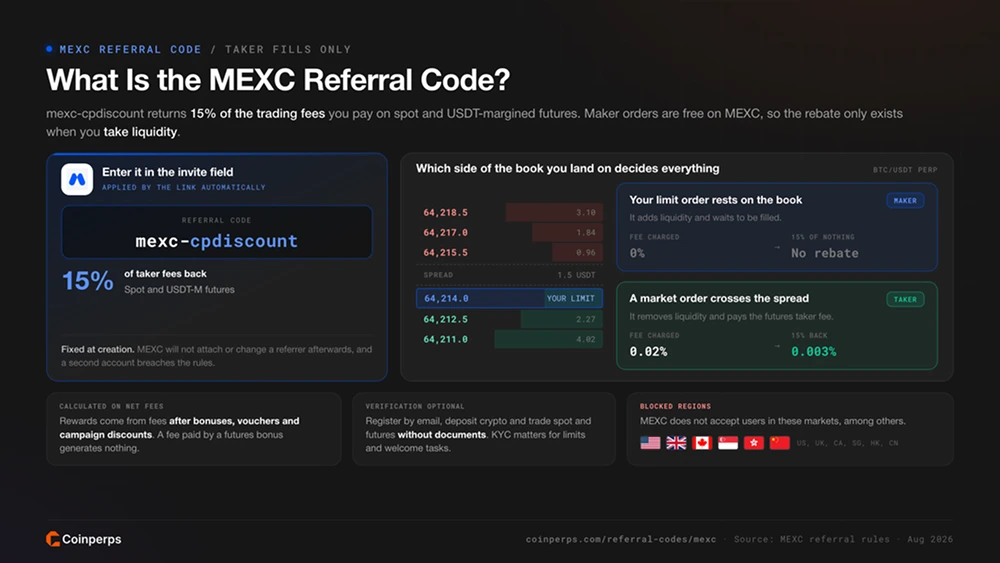Click the text 'of taker fees back'

point(165,274)
